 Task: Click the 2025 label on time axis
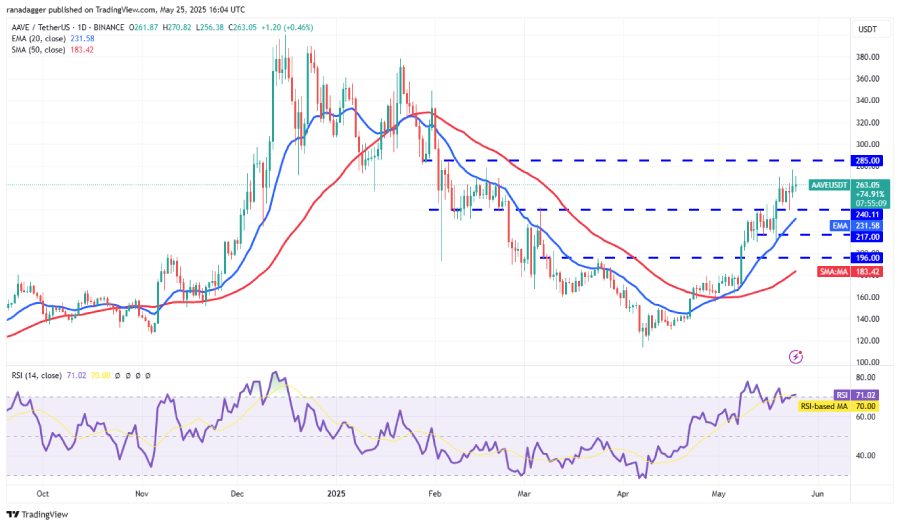pos(336,494)
